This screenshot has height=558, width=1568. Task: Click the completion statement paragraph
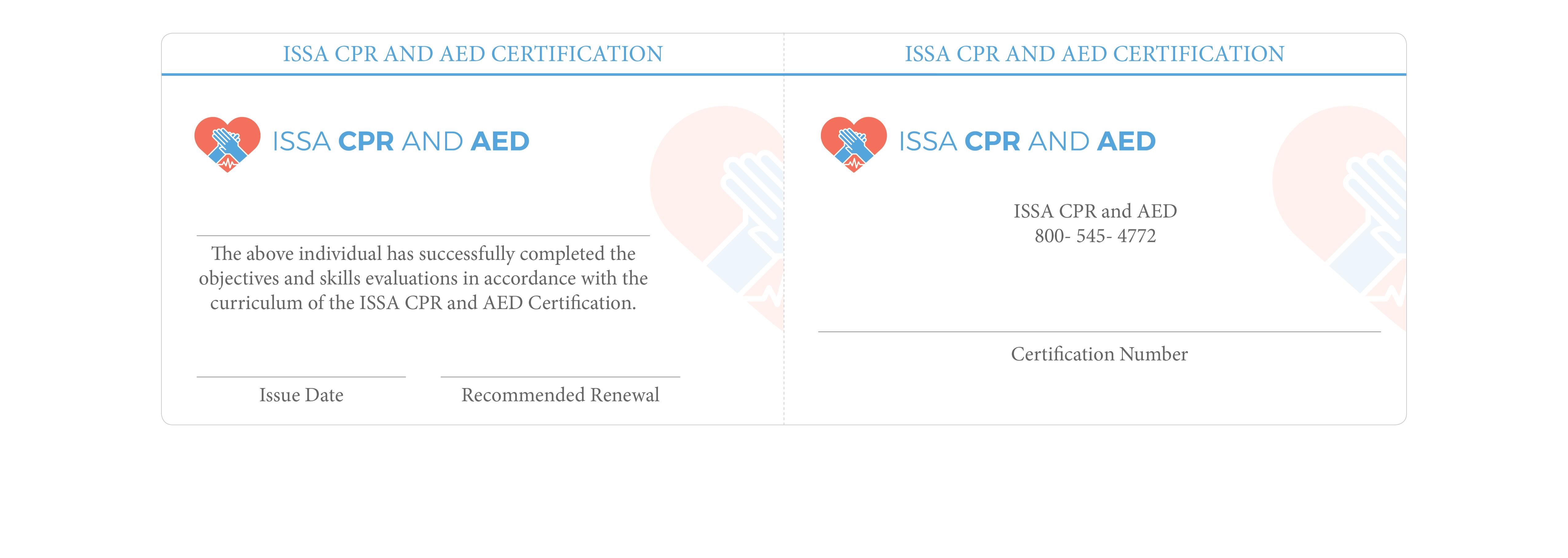(423, 278)
